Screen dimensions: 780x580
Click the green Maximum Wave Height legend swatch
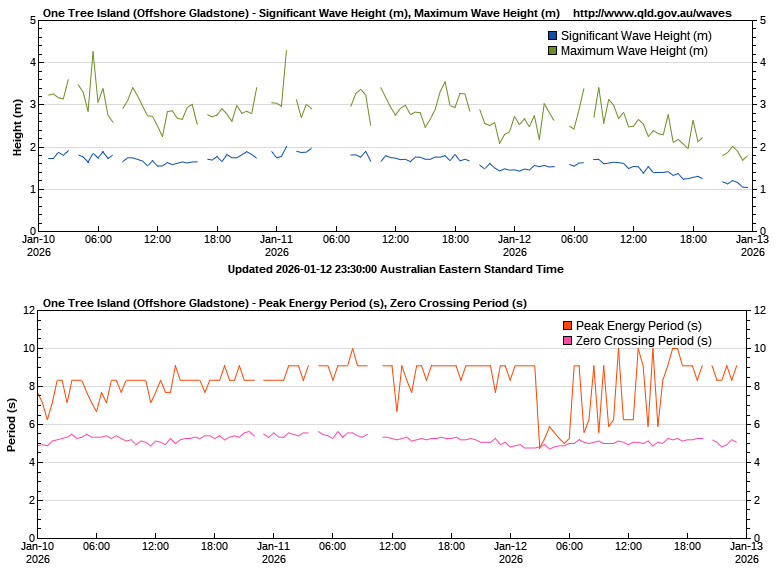(552, 50)
